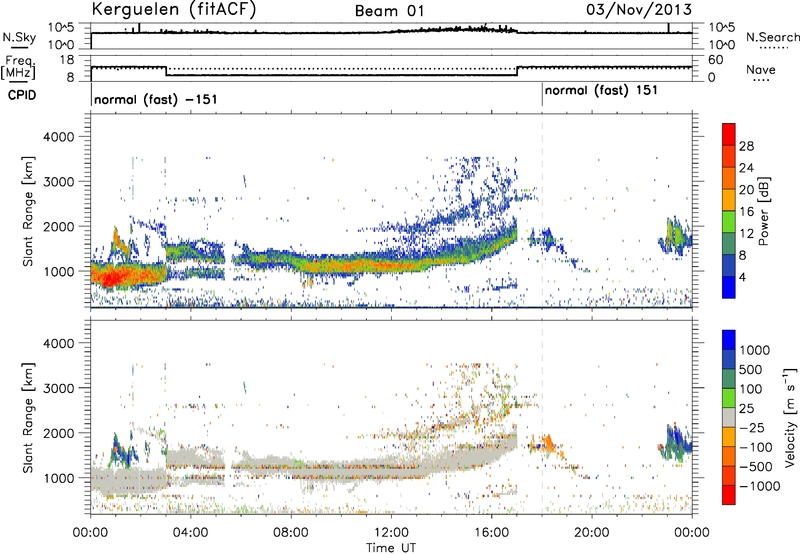Click the '12:00' time axis tick

pos(391,533)
